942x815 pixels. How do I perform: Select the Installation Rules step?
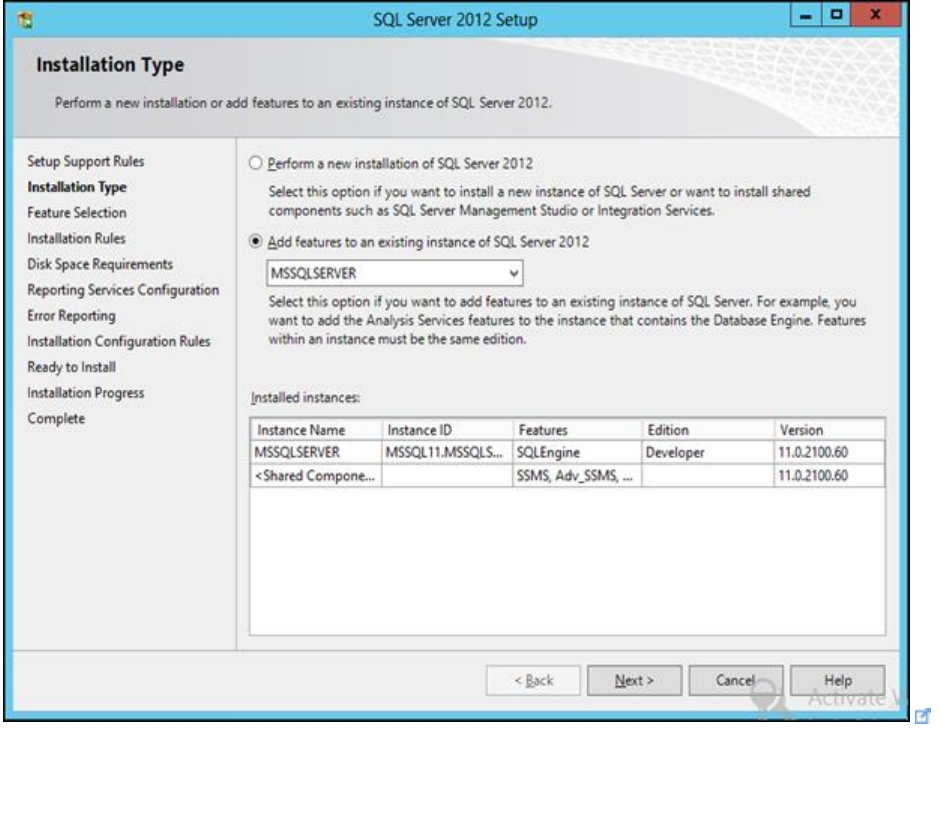76,238
